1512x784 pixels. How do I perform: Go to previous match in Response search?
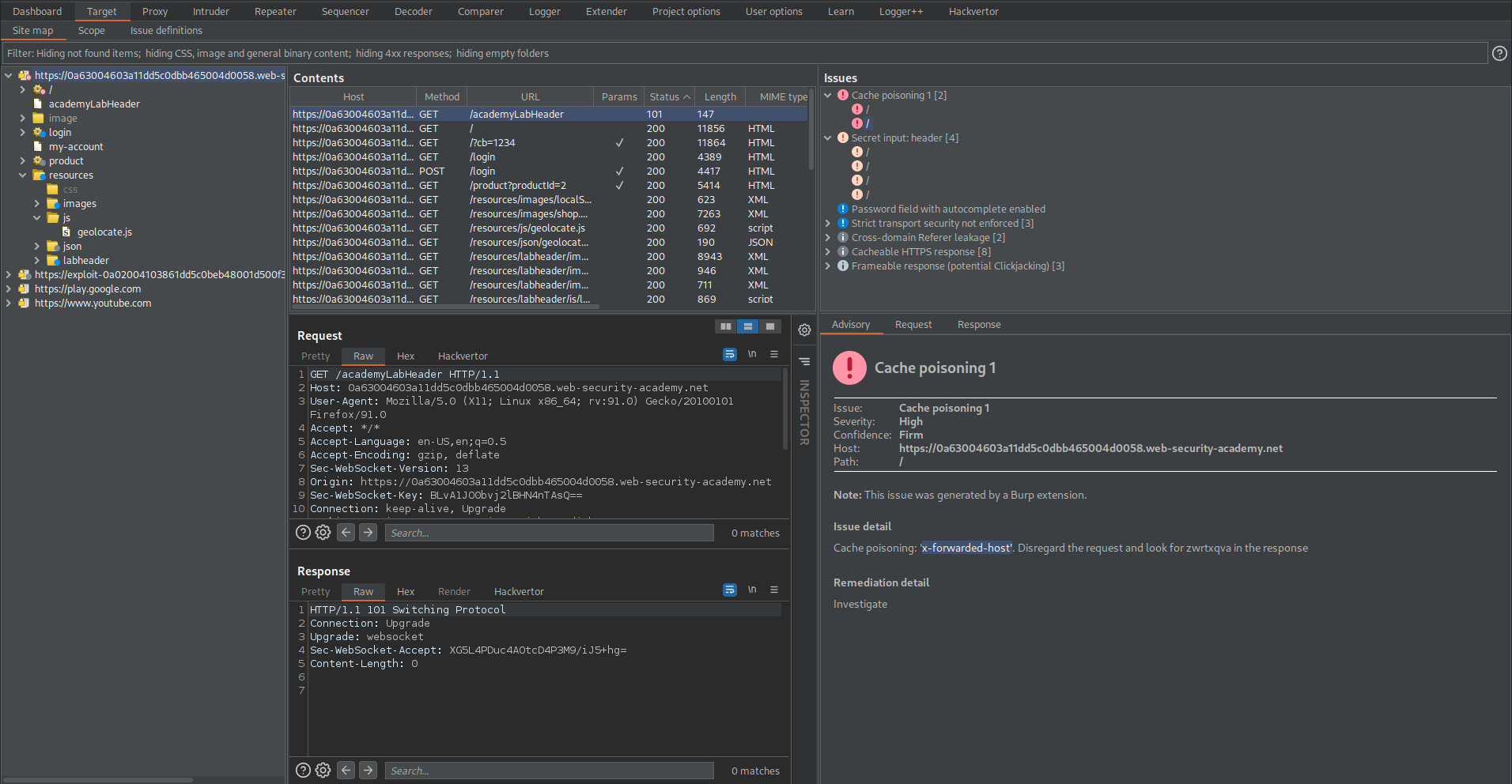[346, 771]
